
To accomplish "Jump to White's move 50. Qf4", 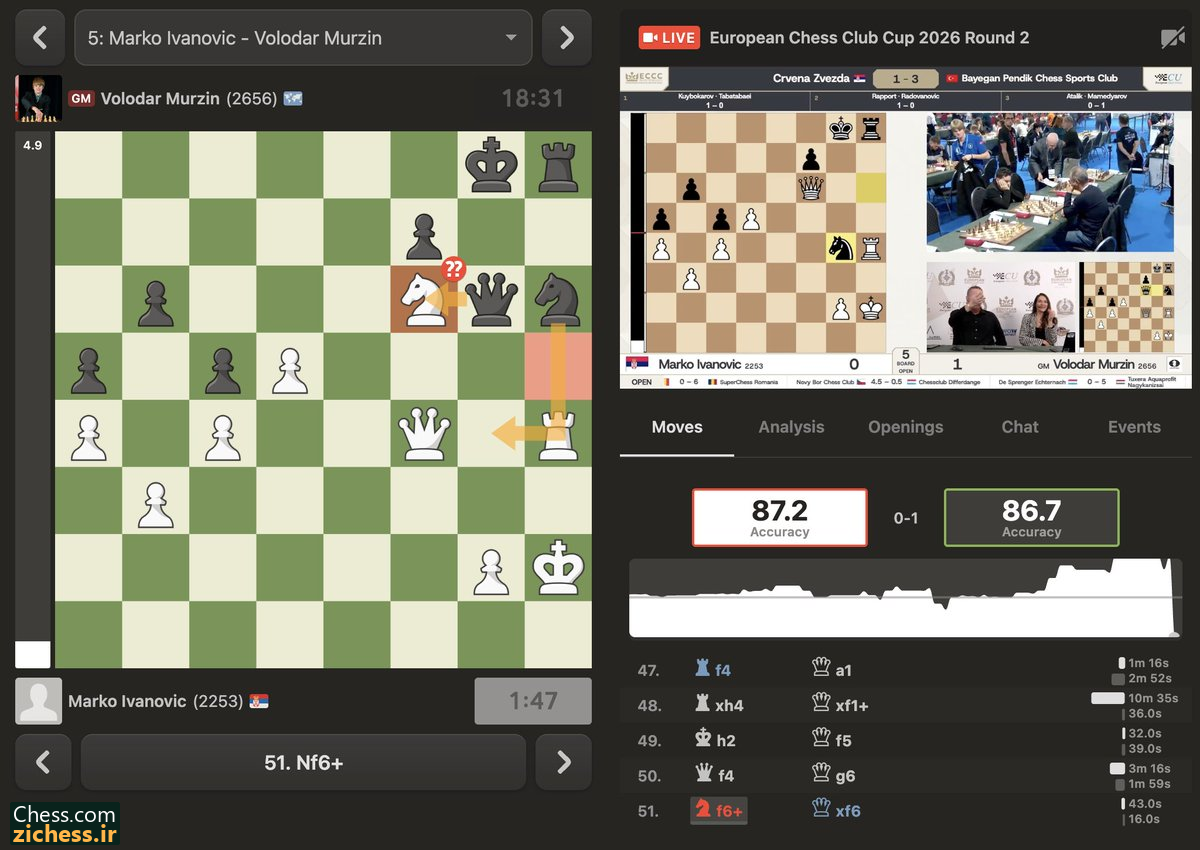I will click(x=713, y=776).
